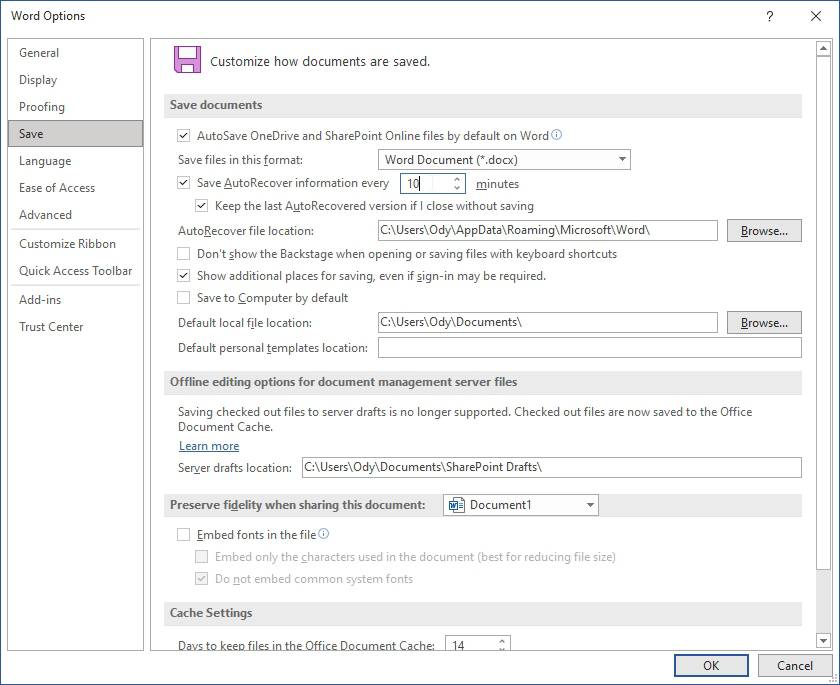
Task: Open the Learn more link
Action: click(209, 446)
